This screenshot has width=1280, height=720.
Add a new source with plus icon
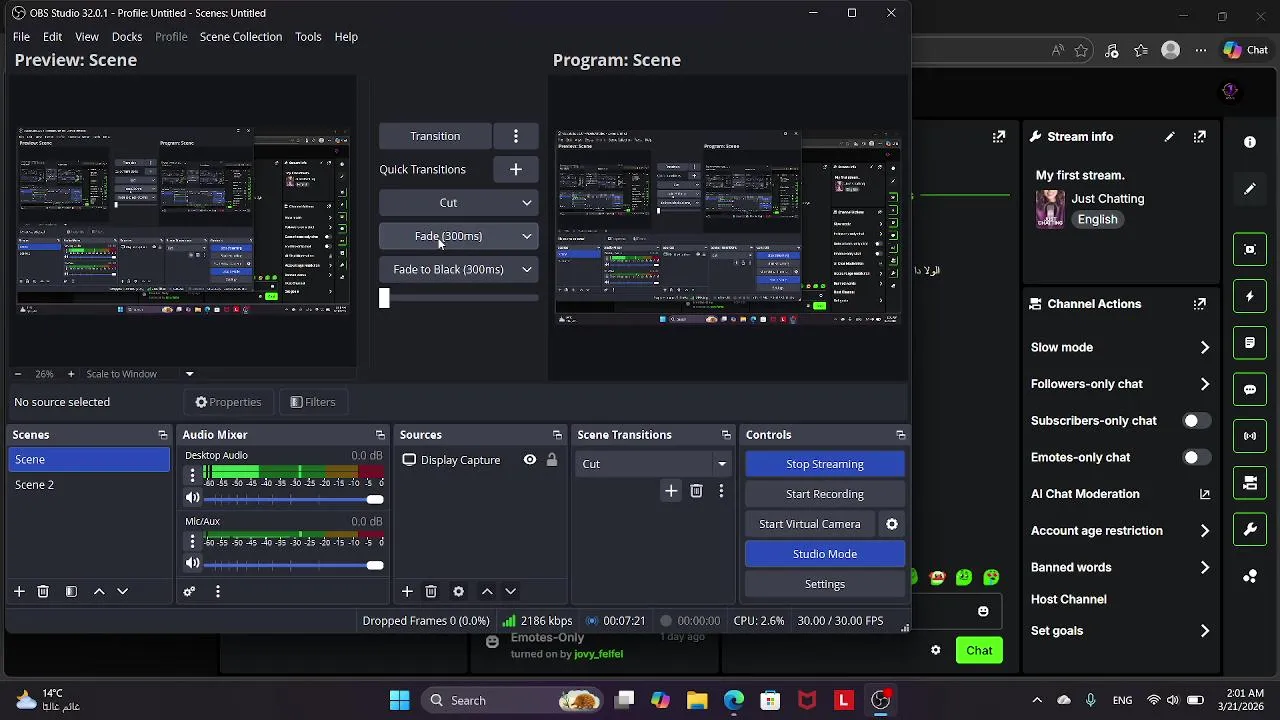407,591
